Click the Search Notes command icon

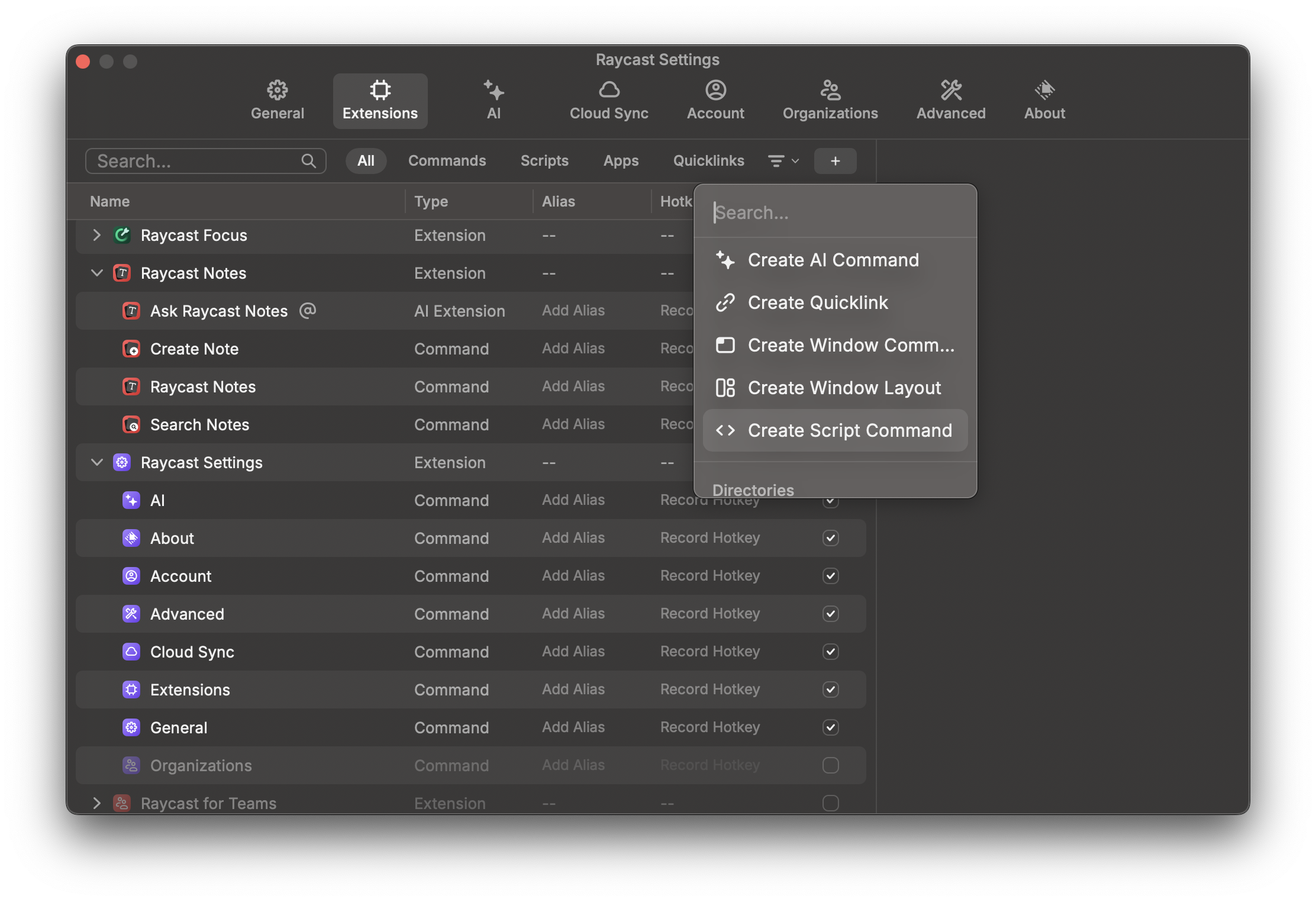coord(131,425)
